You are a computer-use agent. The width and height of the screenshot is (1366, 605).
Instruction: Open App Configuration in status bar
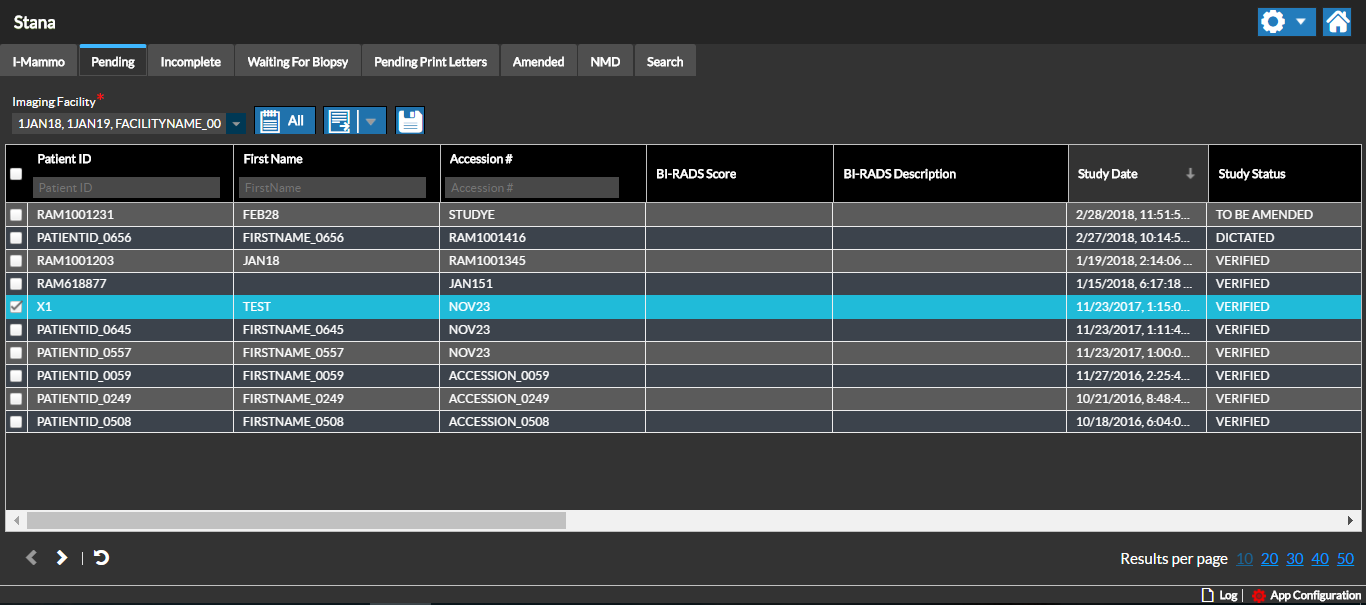tap(1306, 595)
